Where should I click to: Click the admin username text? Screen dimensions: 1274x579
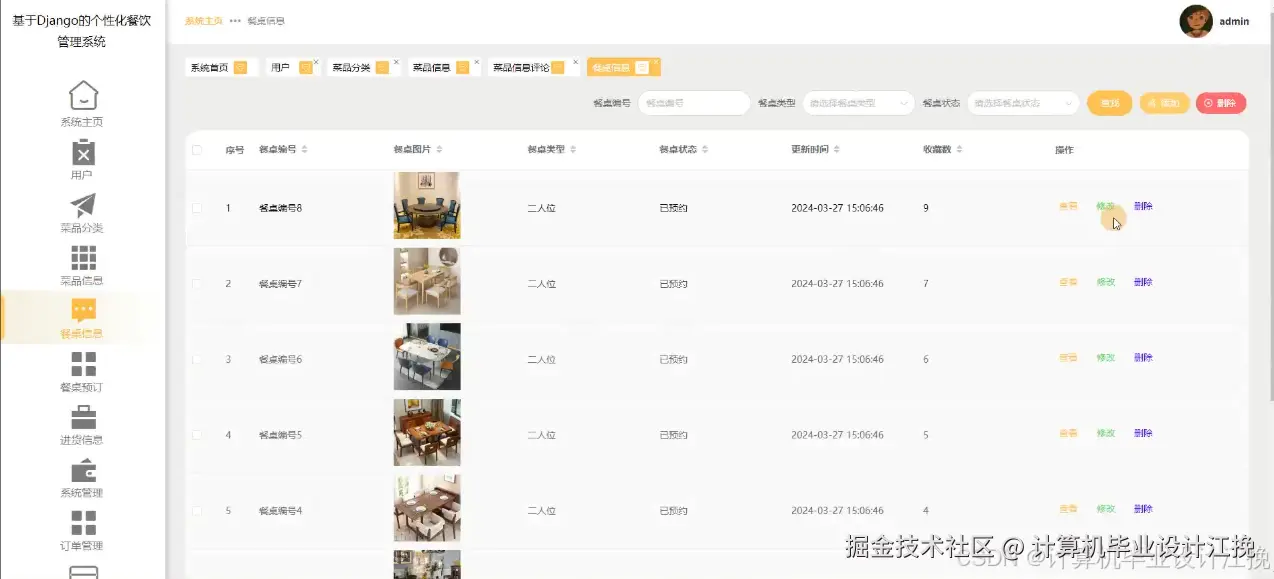point(1234,21)
